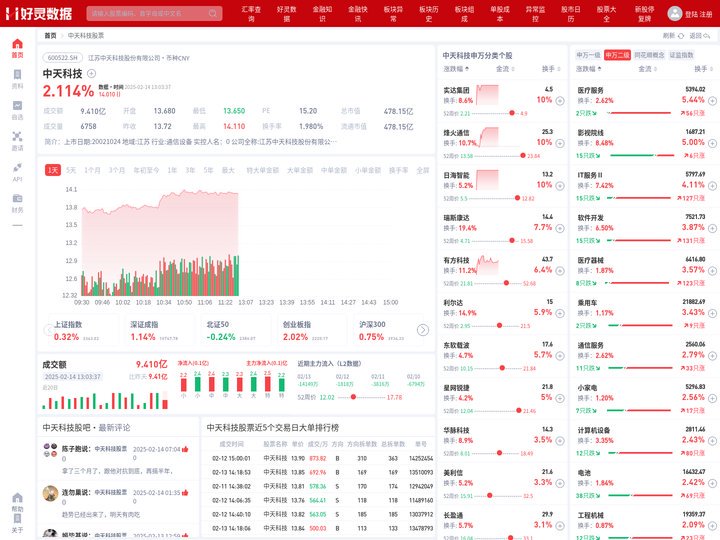The height and width of the screenshot is (540, 720).
Task: Click plus icon for 实达集团
Action: (x=560, y=101)
